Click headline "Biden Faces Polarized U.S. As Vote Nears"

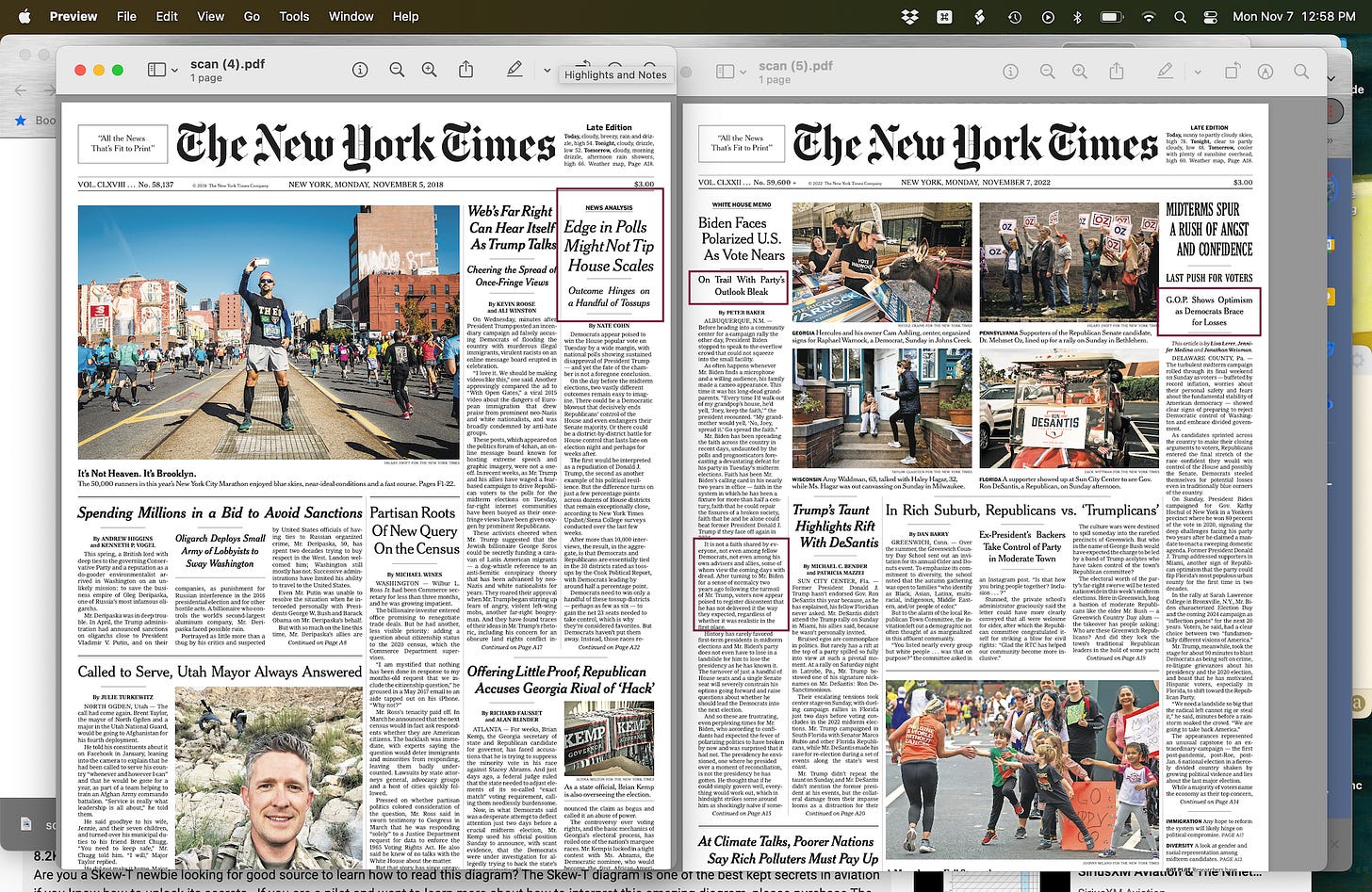(743, 238)
